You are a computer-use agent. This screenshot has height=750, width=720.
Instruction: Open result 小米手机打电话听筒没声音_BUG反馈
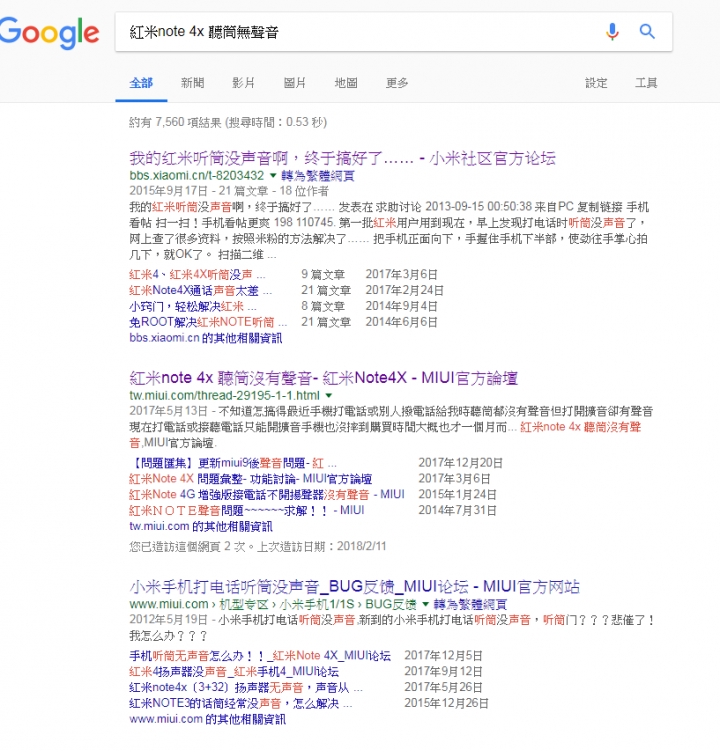(x=354, y=587)
